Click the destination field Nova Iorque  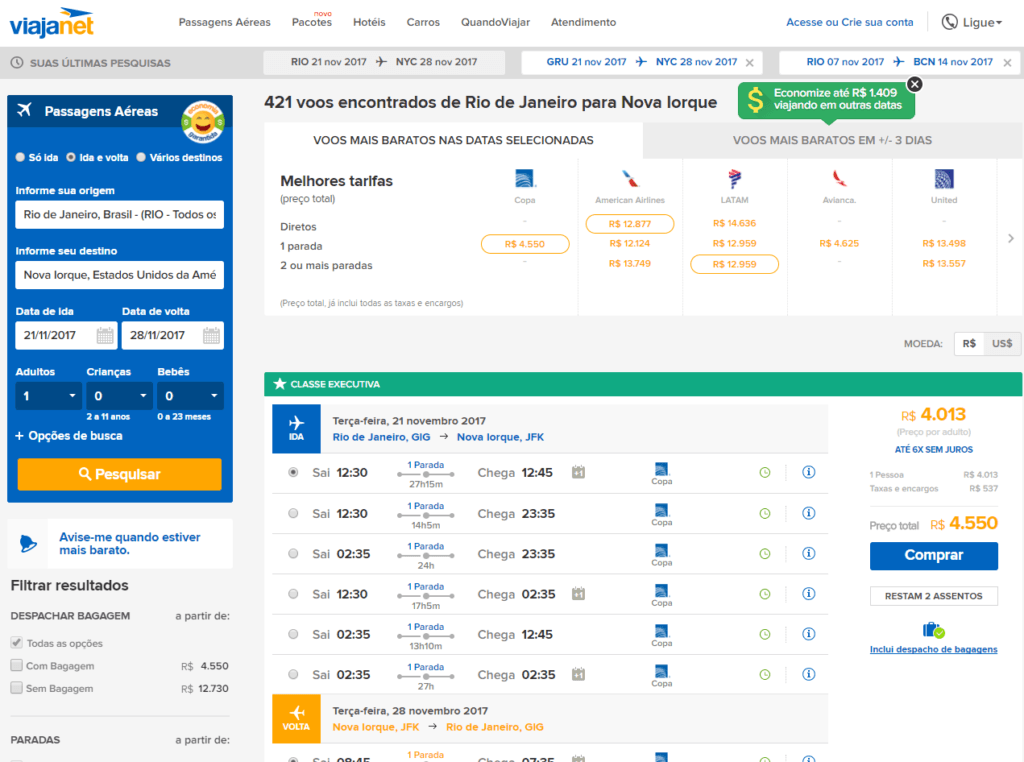coord(120,275)
